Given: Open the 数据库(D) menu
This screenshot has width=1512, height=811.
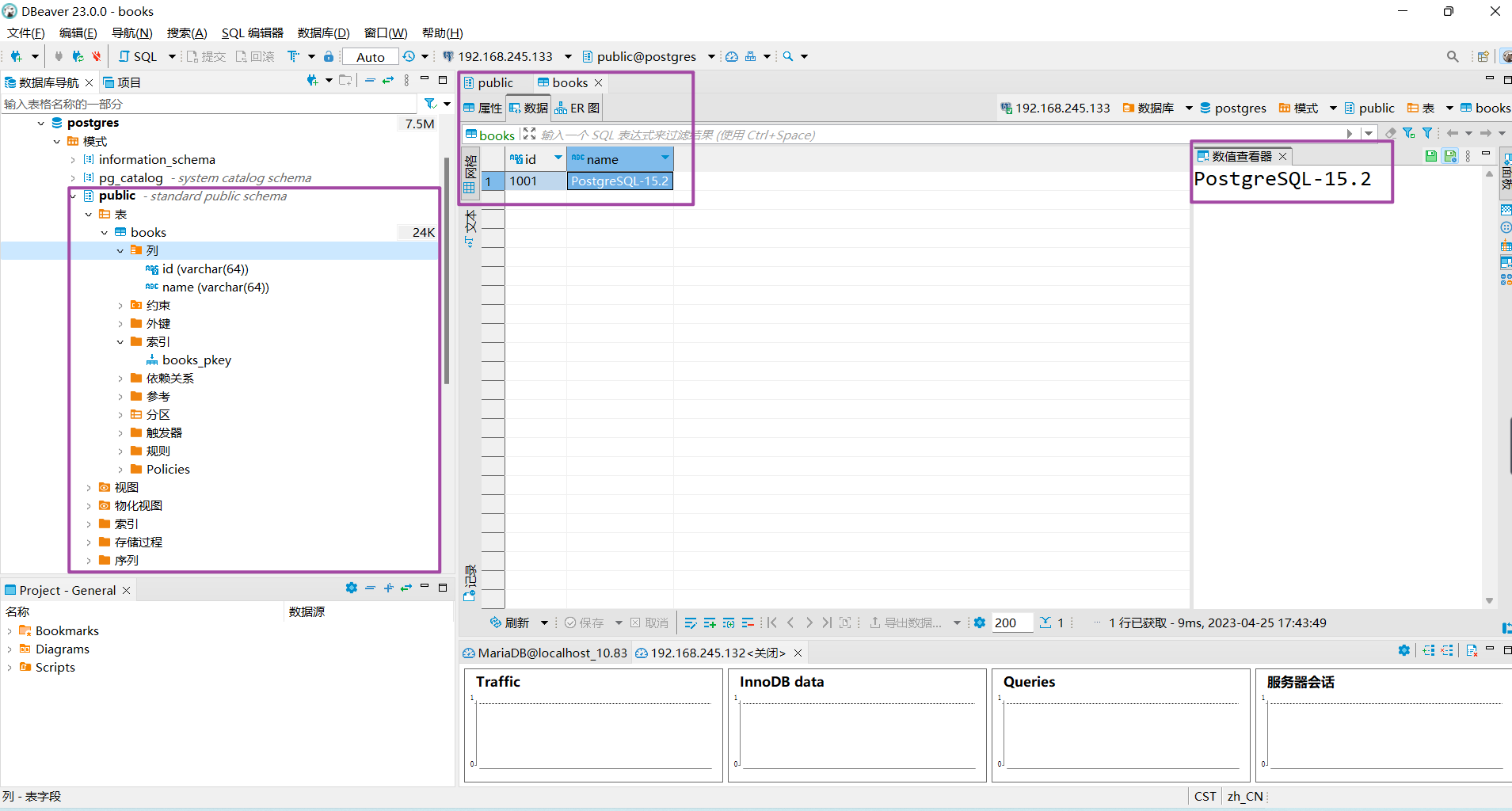Looking at the screenshot, I should tap(323, 32).
